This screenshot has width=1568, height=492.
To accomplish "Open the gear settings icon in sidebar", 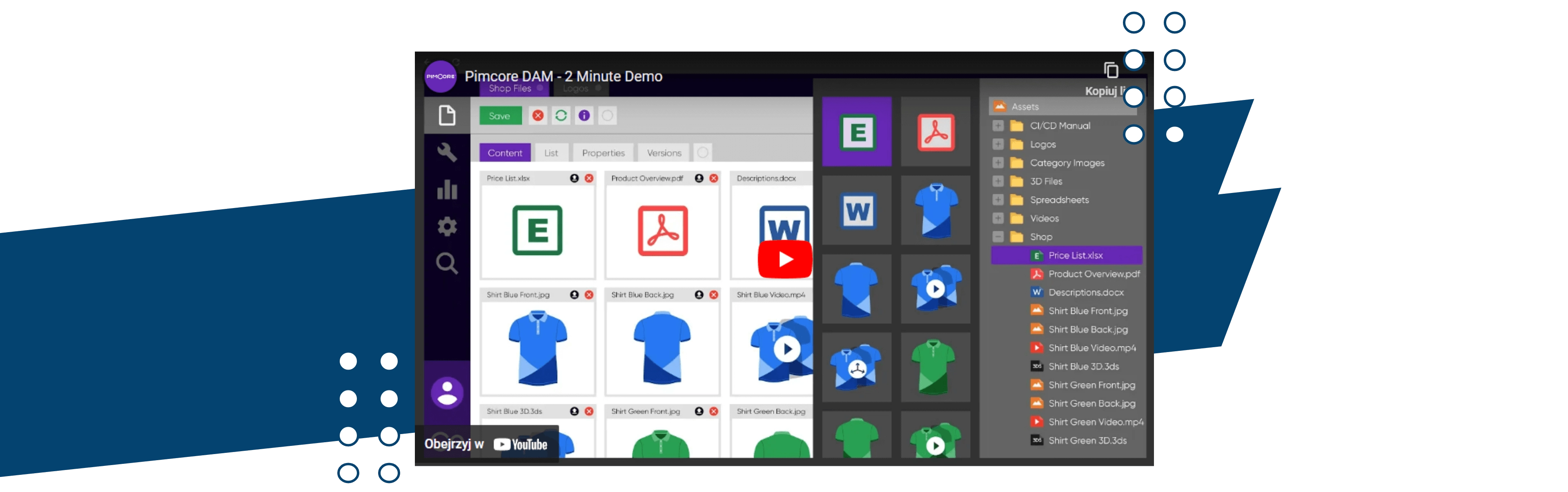I will [x=448, y=226].
